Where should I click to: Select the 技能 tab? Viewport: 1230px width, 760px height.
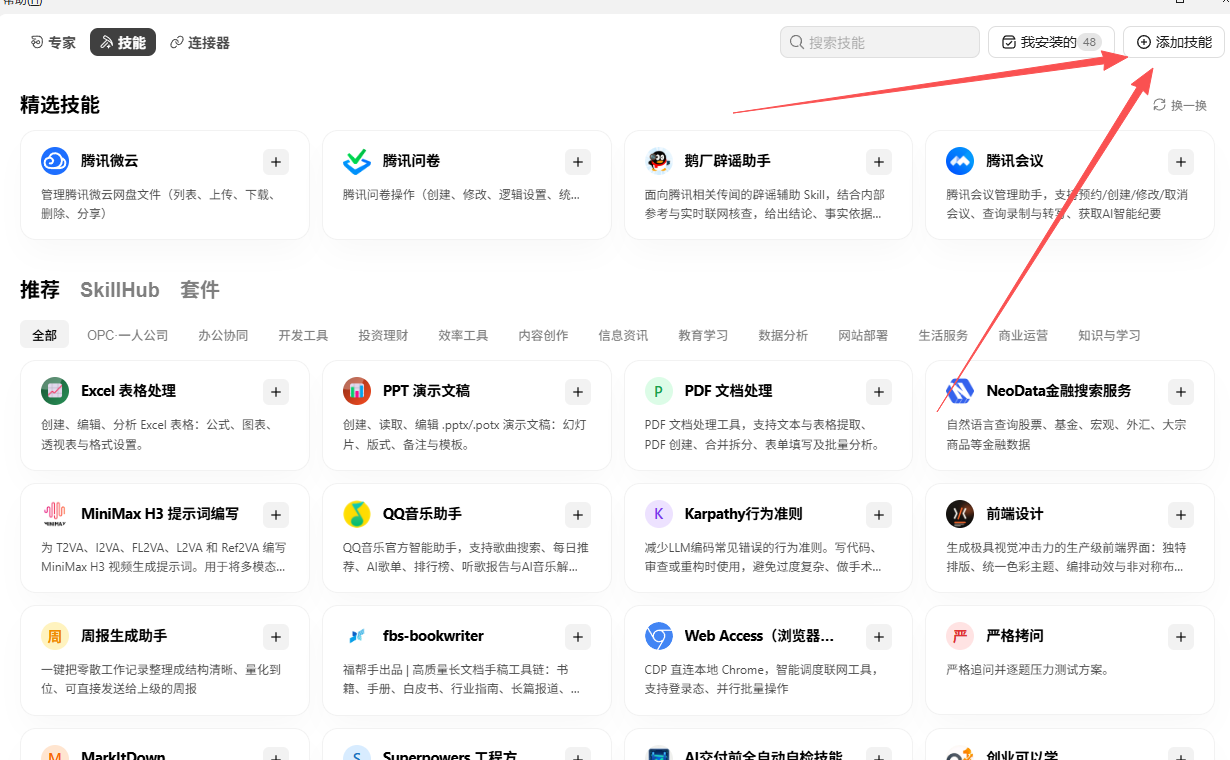point(123,43)
